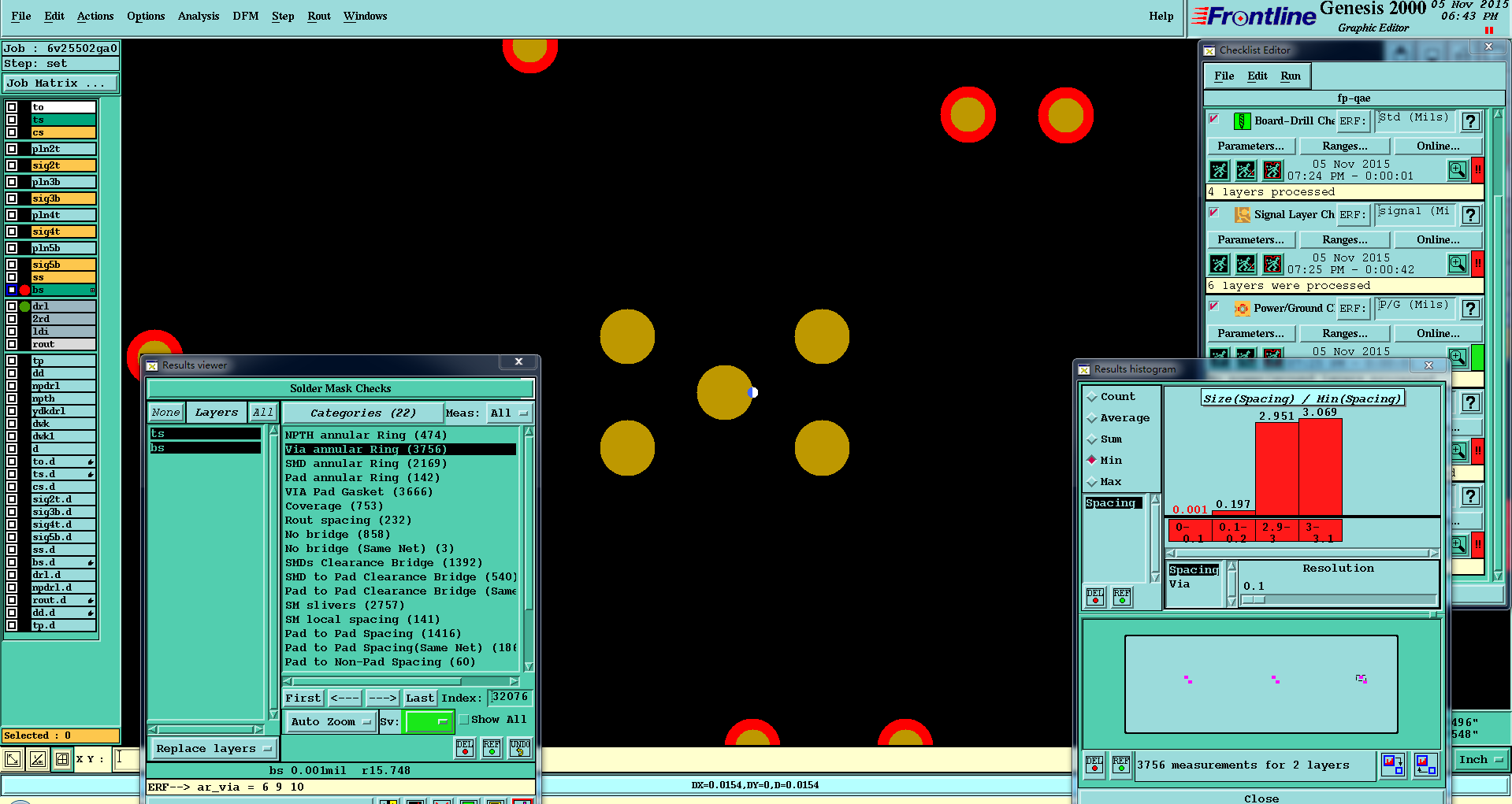Open help for Power/Ground check
Image resolution: width=1512 pixels, height=804 pixels.
point(1470,309)
